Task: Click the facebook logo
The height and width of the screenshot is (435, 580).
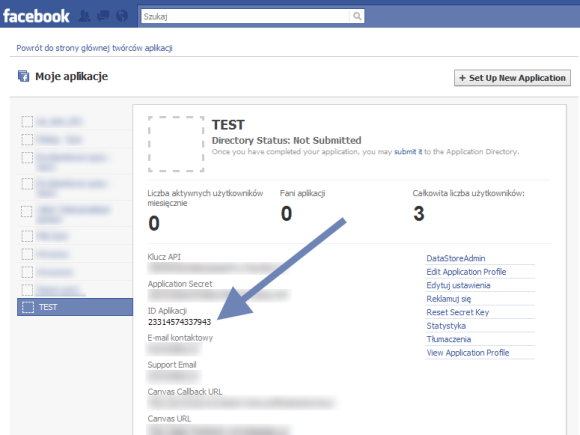Action: pyautogui.click(x=36, y=16)
